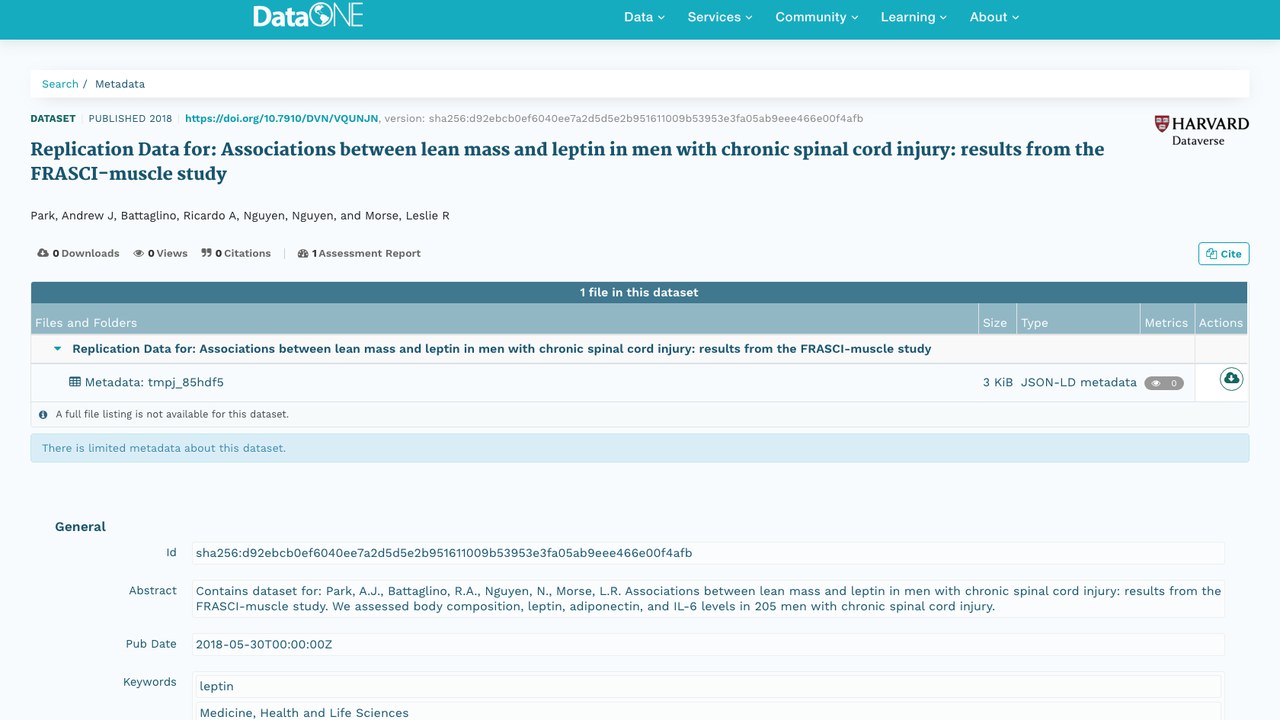Screen dimensions: 1280x720
Task: Open the About dropdown menu
Action: 994,17
